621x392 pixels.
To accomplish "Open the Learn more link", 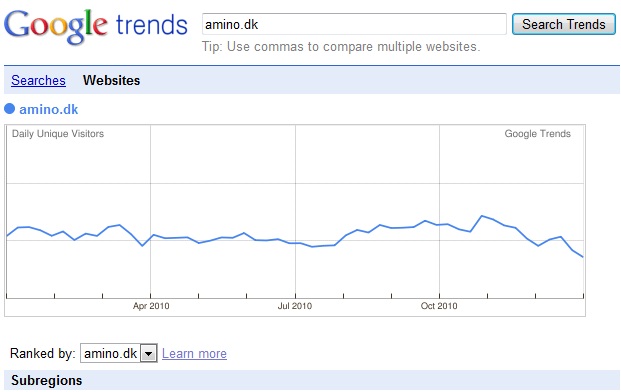I will coord(194,353).
